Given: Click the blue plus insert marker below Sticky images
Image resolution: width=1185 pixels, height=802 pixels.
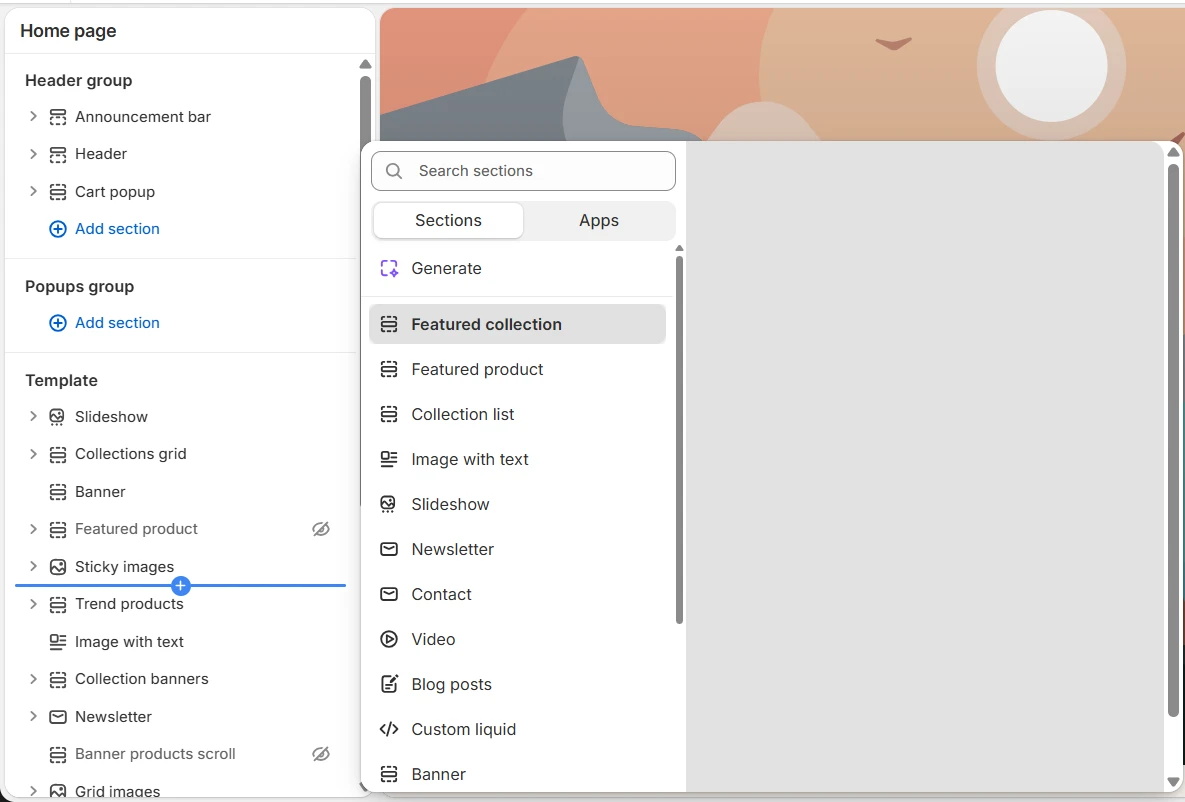Looking at the screenshot, I should pos(181,586).
